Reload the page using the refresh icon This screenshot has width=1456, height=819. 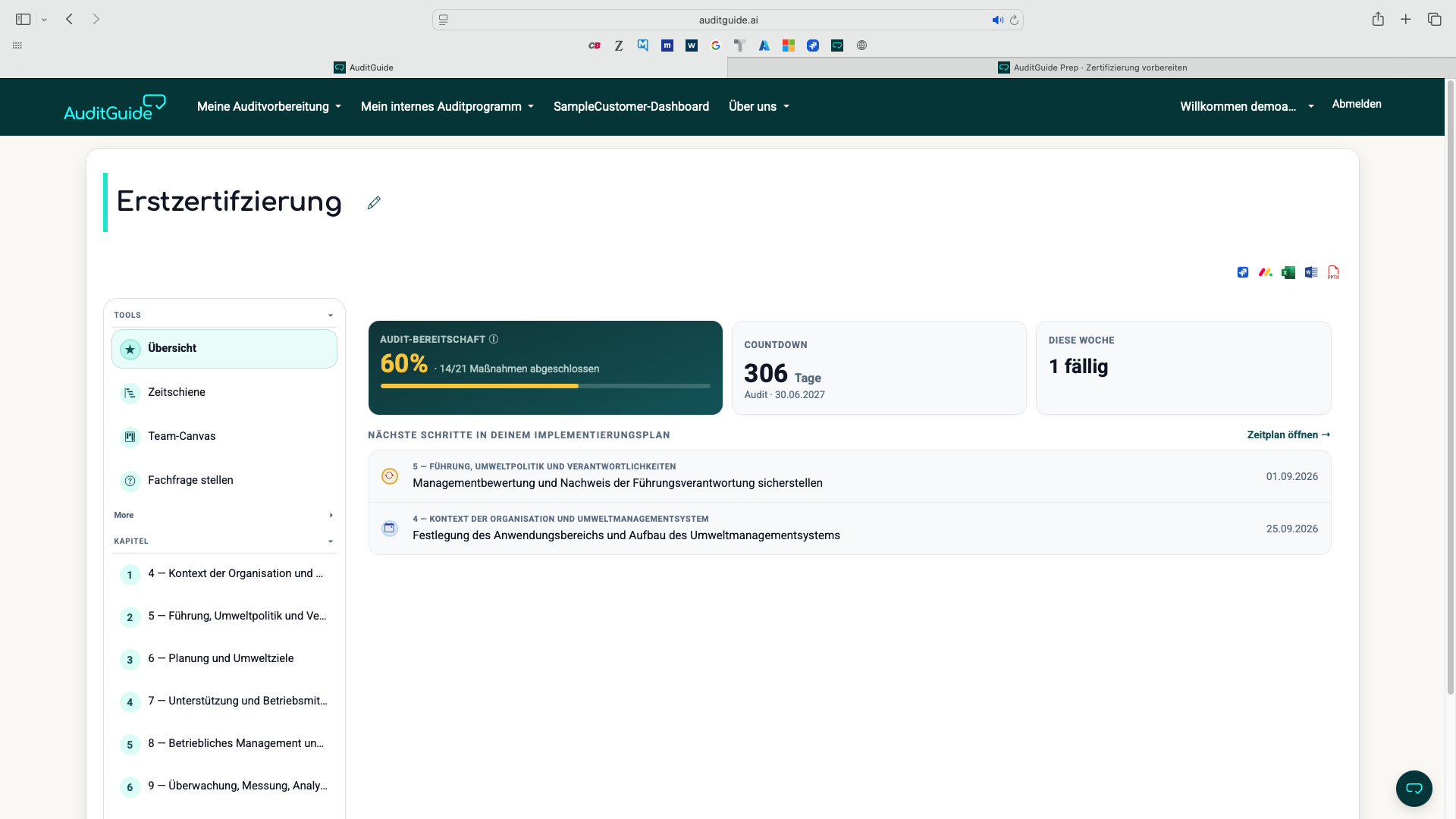pos(1014,20)
